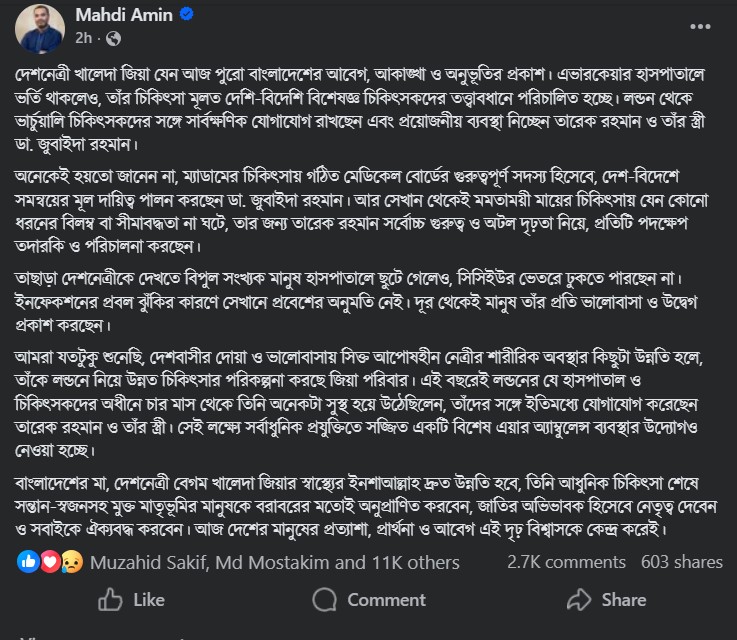
Task: Open the post's 2h timestamp link
Action: coord(86,39)
